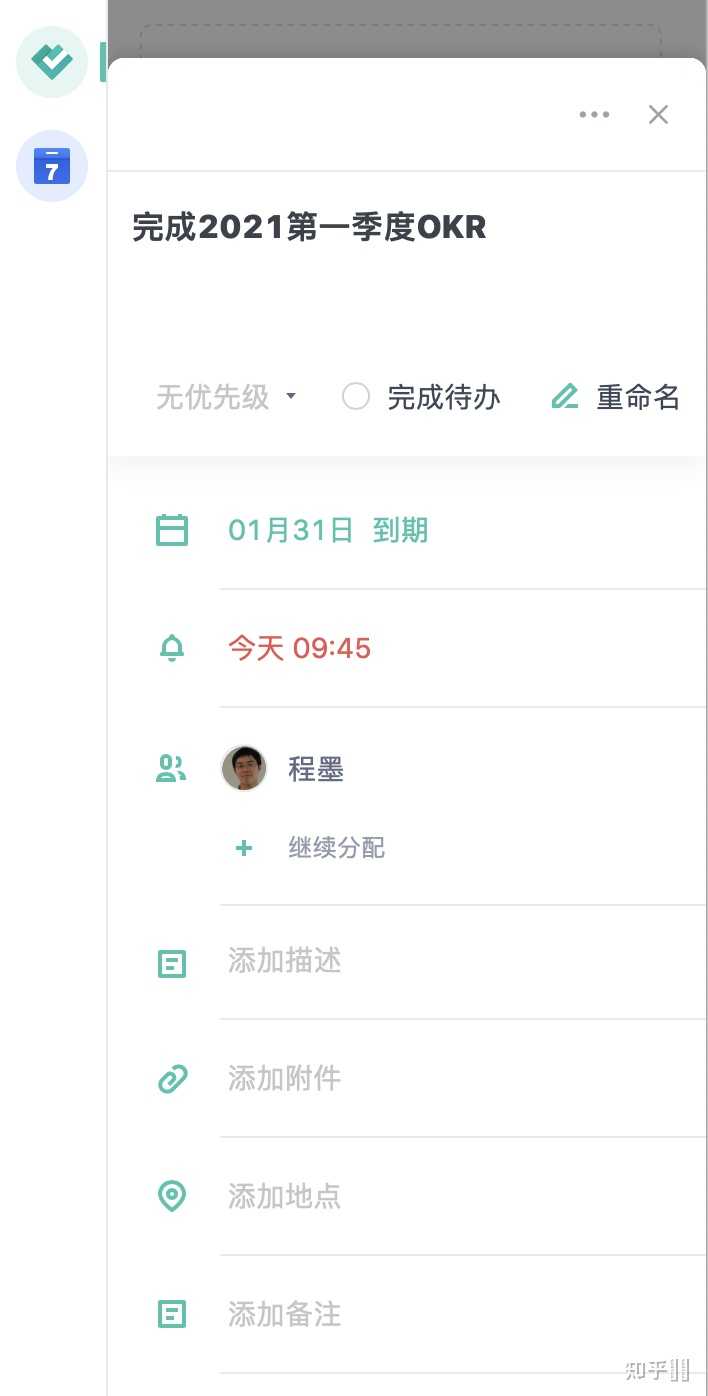Close the task detail panel
Viewport: 708px width, 1396px height.
tap(658, 114)
